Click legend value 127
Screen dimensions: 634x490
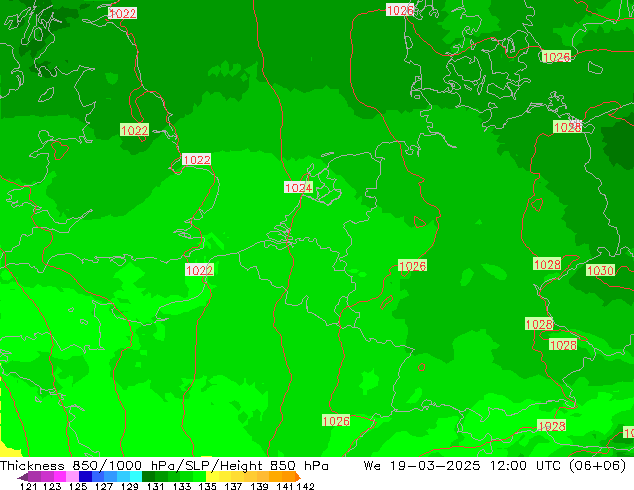[x=104, y=486]
